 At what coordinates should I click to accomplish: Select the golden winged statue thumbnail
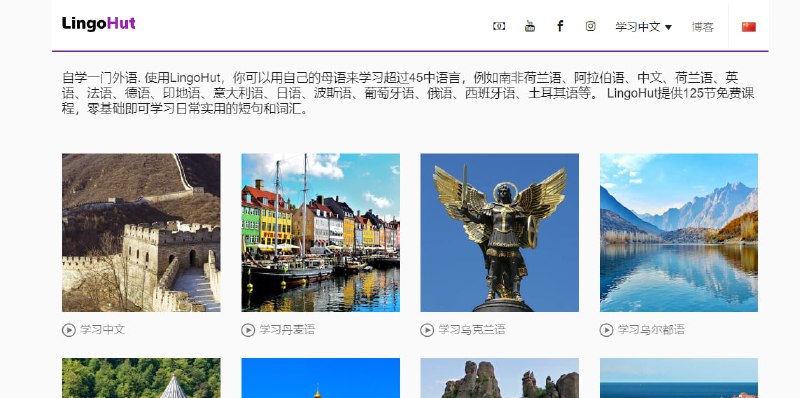pos(499,233)
